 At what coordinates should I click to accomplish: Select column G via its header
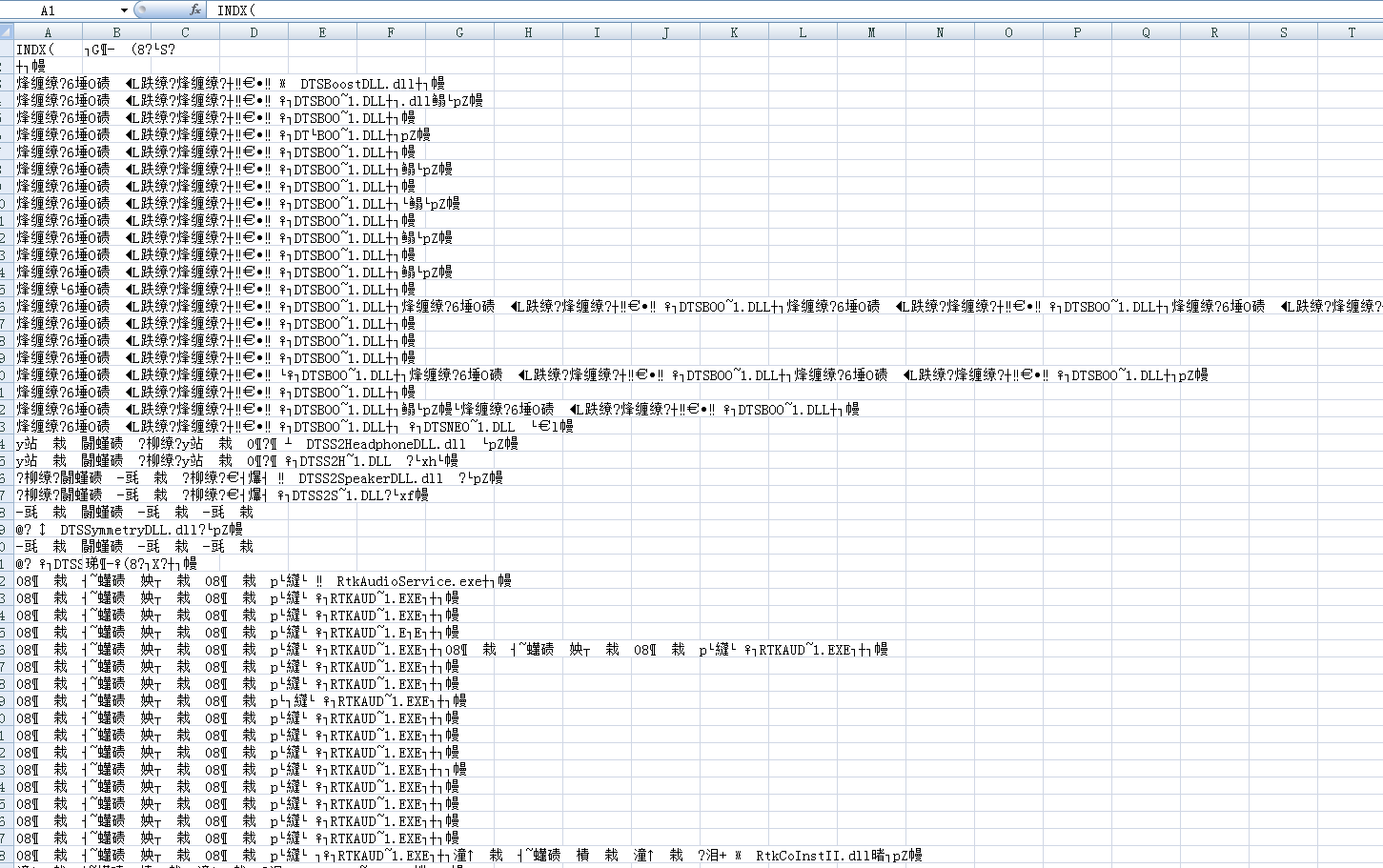point(460,32)
